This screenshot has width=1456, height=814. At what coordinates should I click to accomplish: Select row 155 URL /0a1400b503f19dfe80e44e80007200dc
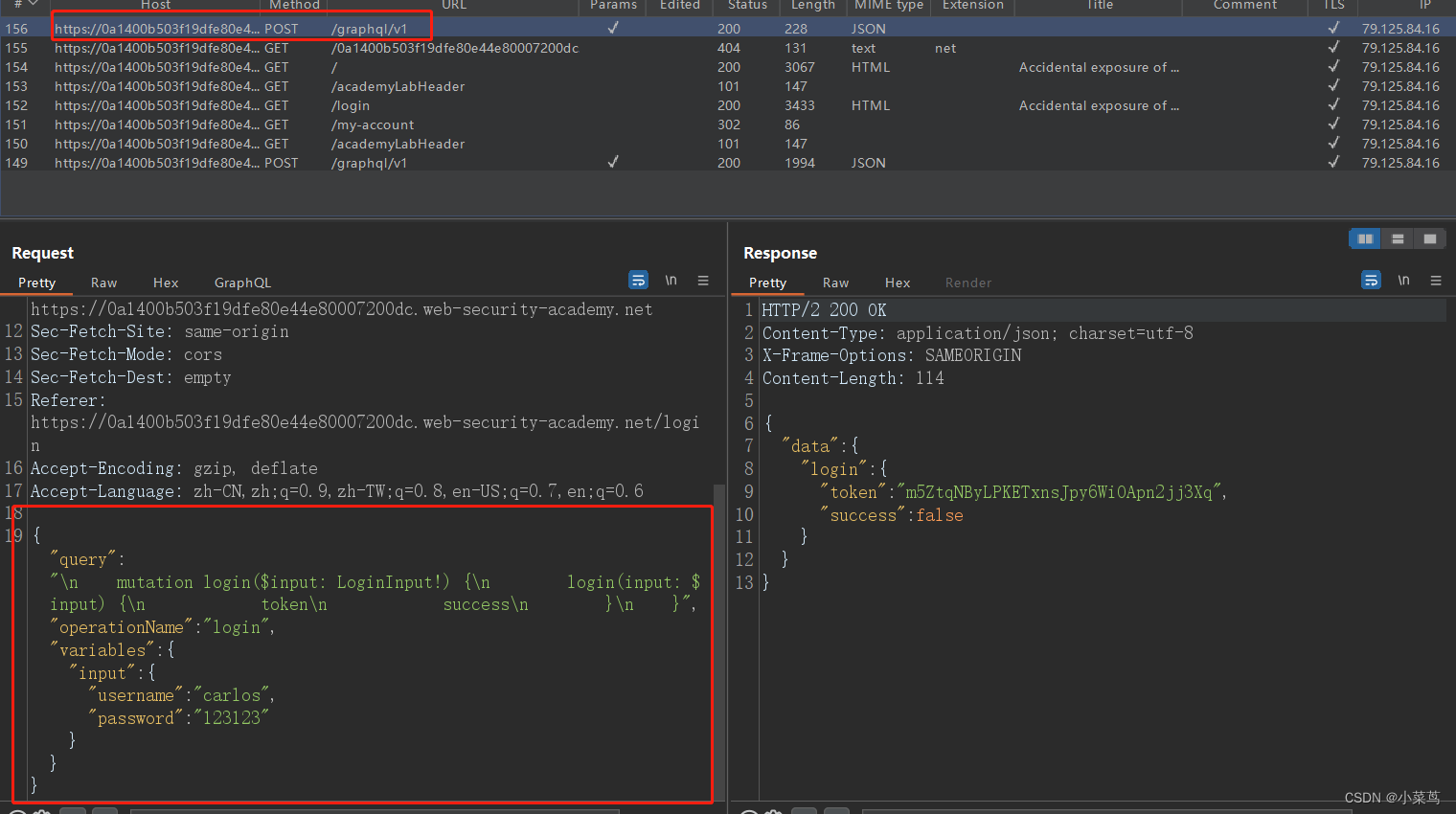click(x=455, y=48)
